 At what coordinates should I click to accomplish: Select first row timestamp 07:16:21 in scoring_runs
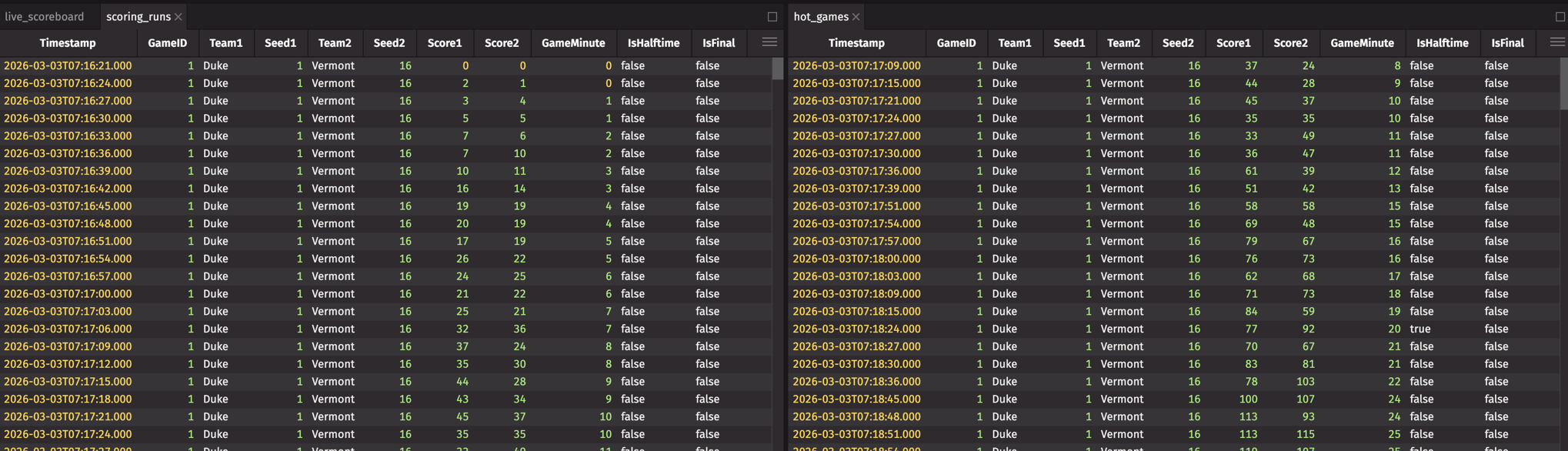click(68, 66)
